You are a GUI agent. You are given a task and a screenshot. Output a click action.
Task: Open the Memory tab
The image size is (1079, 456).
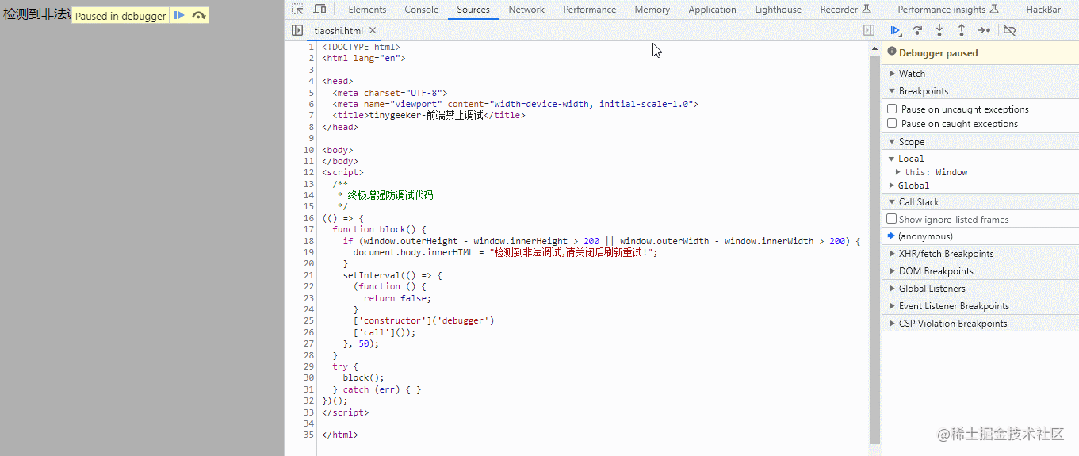[x=652, y=10]
